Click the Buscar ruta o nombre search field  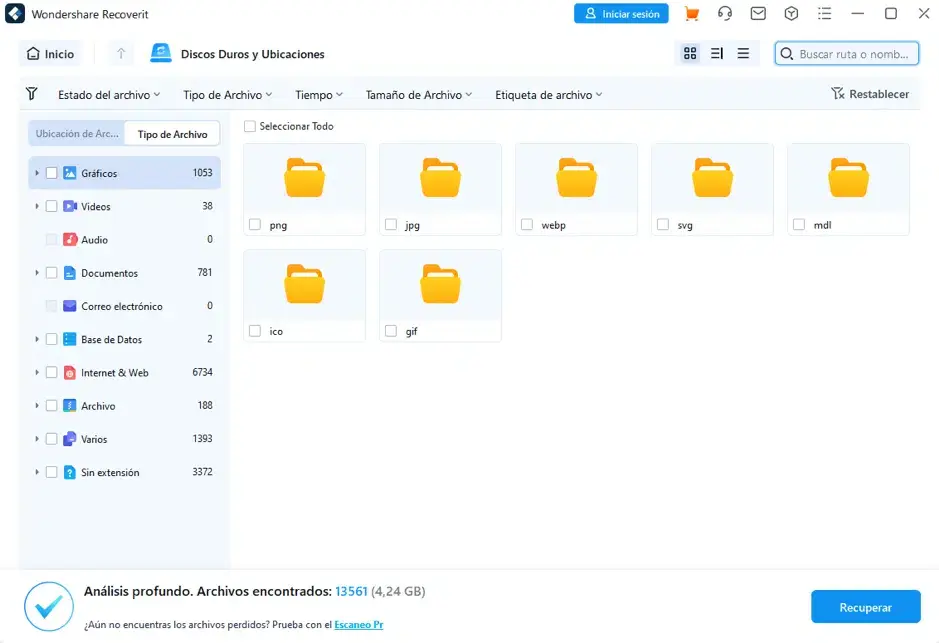[847, 54]
